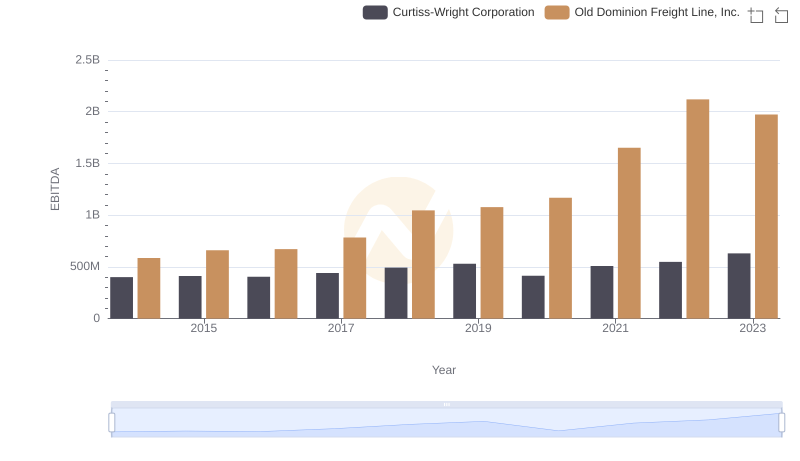Toggle Old Dominion Freight Line legend series
The width and height of the screenshot is (800, 461).
click(x=642, y=12)
